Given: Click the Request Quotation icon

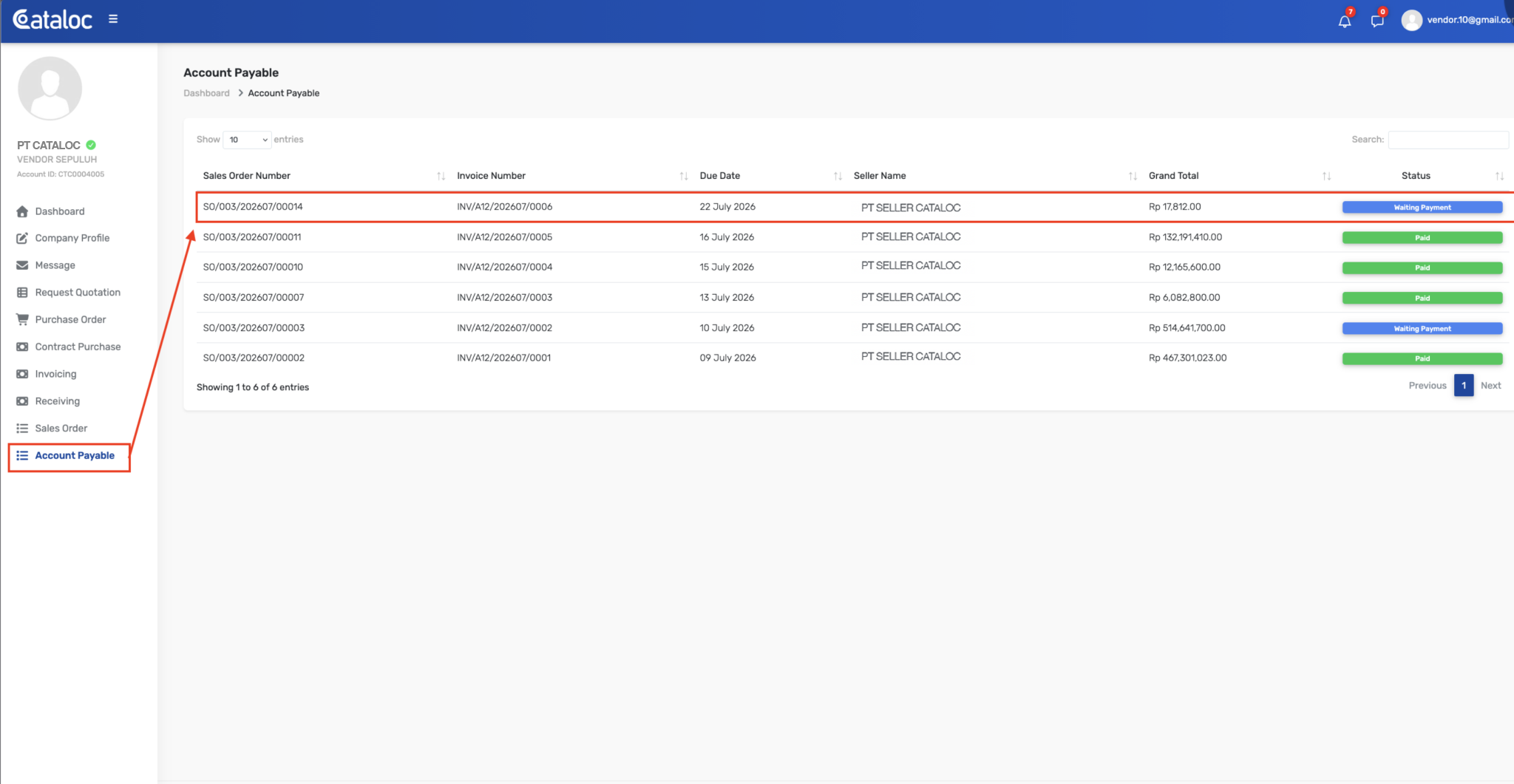Looking at the screenshot, I should click(22, 293).
